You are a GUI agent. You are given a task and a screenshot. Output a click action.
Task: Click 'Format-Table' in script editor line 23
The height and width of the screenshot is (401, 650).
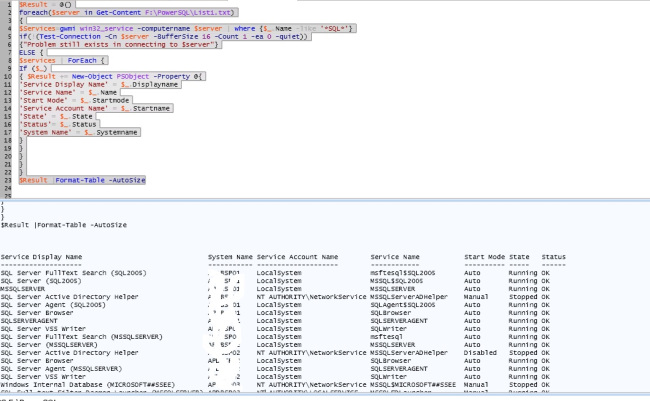pos(80,180)
